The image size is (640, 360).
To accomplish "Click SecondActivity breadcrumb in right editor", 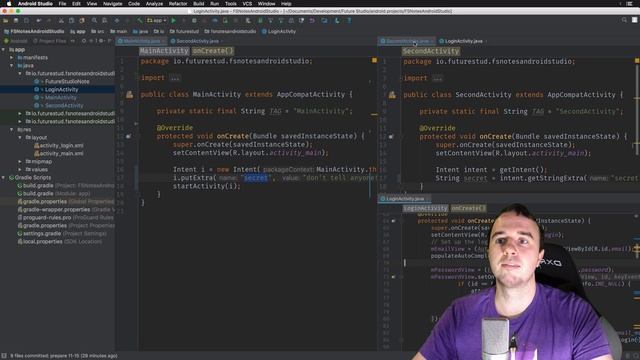I will (x=431, y=51).
